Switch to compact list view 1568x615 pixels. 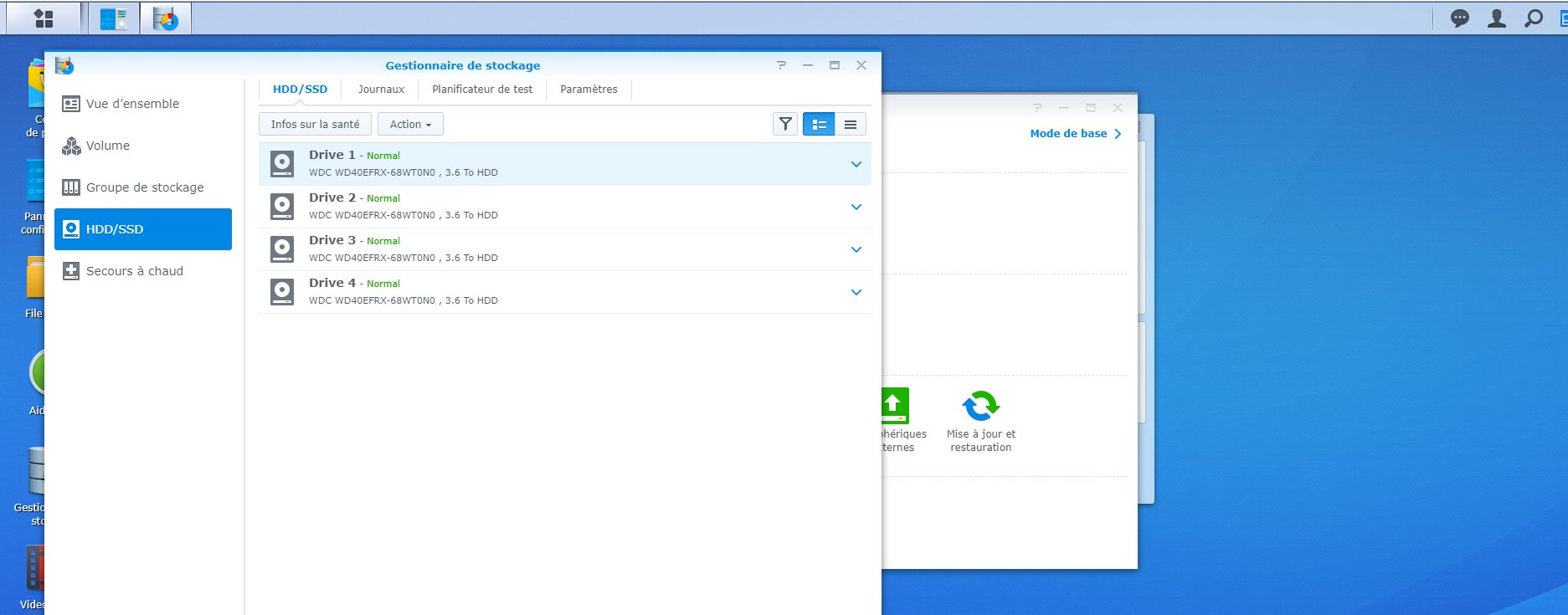(851, 124)
